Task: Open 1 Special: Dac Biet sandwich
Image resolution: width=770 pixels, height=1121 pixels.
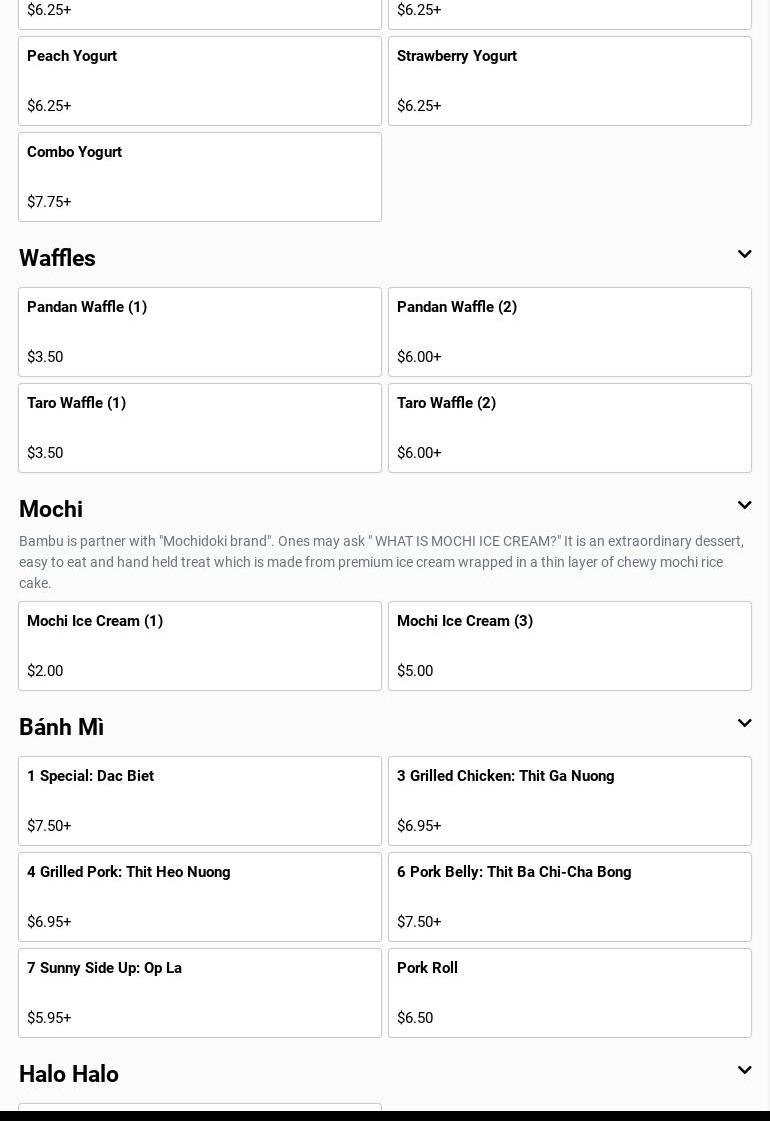Action: [200, 801]
